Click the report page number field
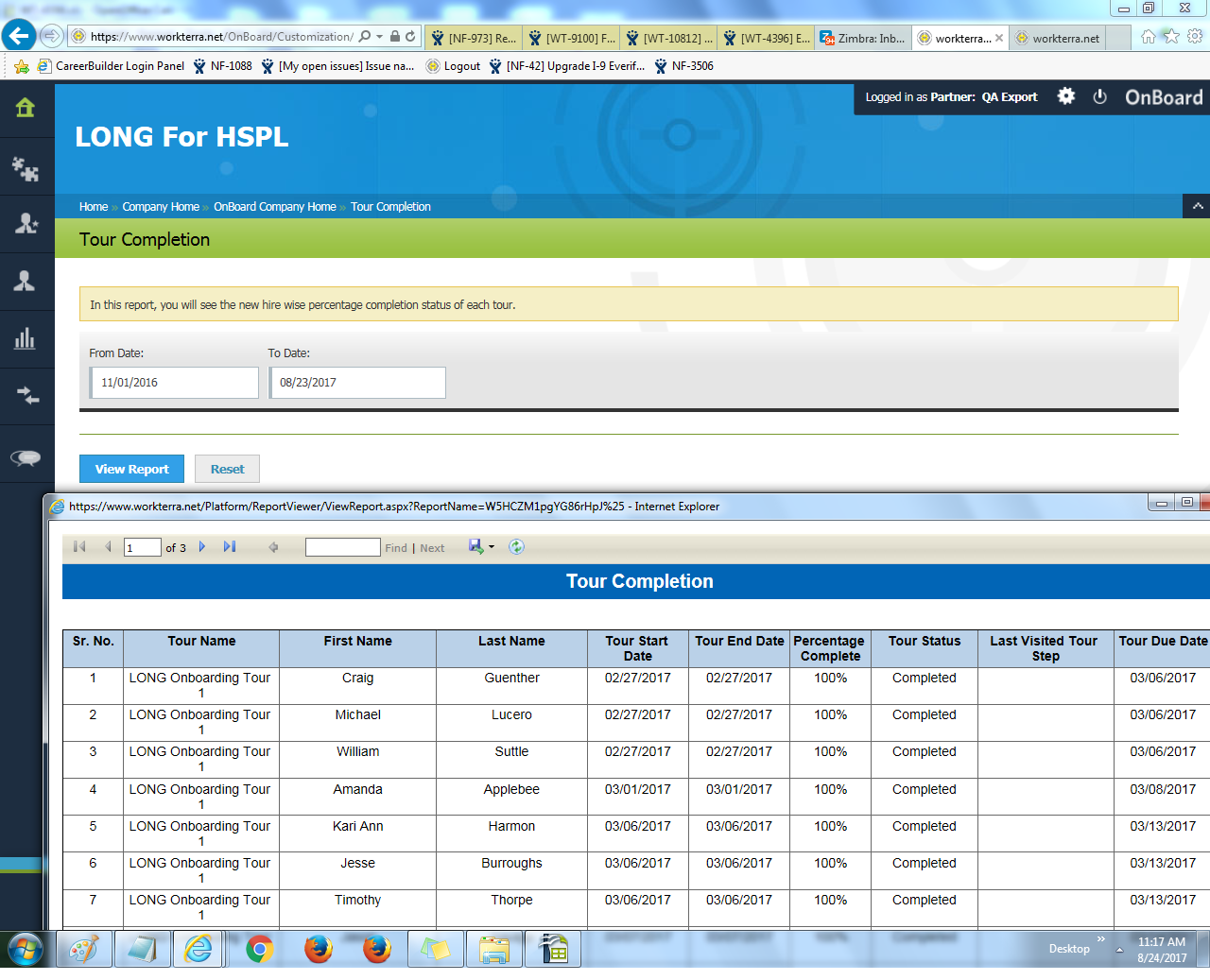1210x980 pixels. pos(142,547)
